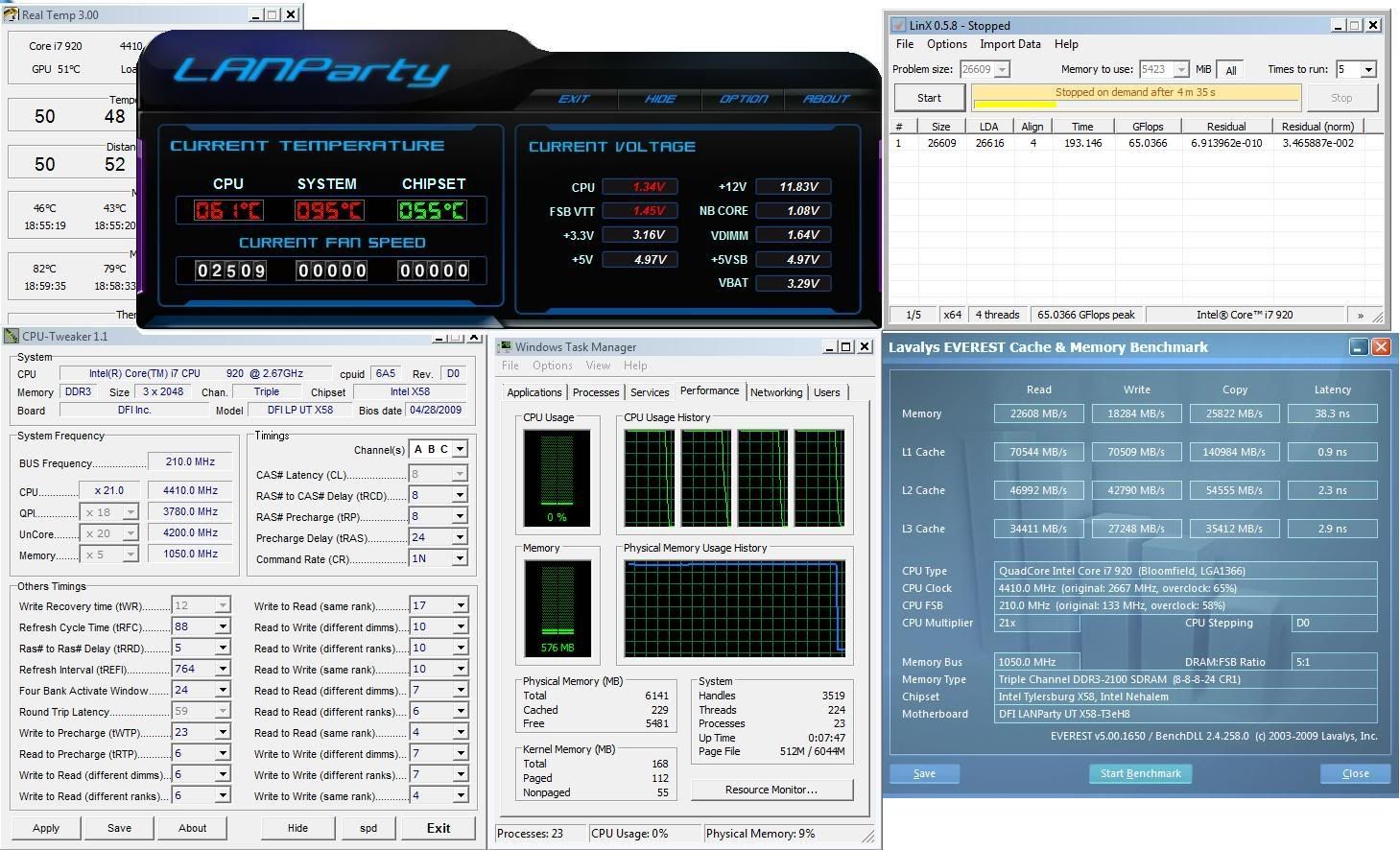Switch to the Networking tab
This screenshot has width=1400, height=850.
coord(776,392)
